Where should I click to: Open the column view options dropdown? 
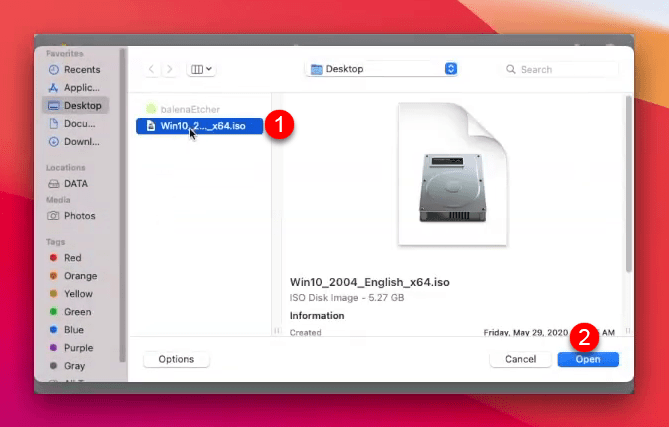point(201,69)
